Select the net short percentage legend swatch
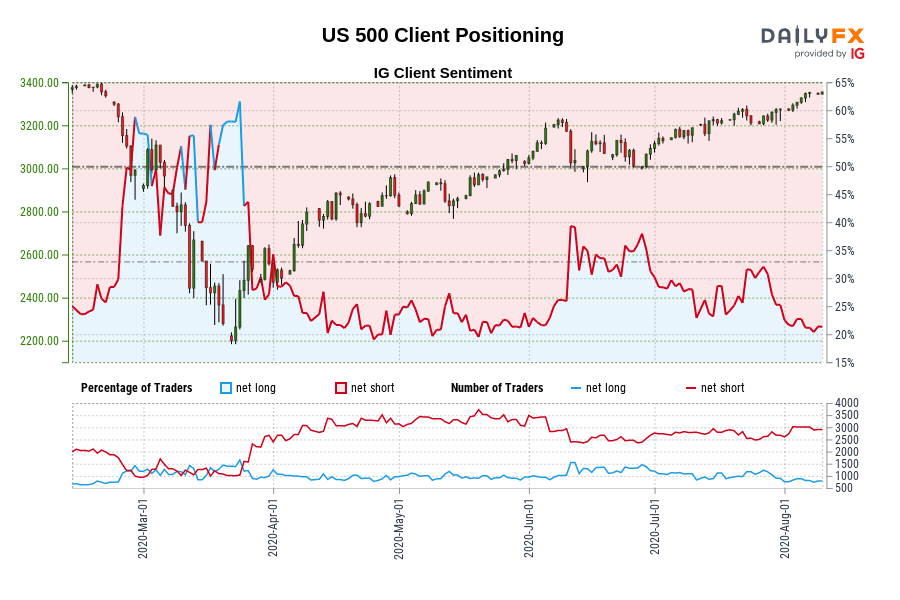Screen dimensions: 900x600 click(x=341, y=388)
